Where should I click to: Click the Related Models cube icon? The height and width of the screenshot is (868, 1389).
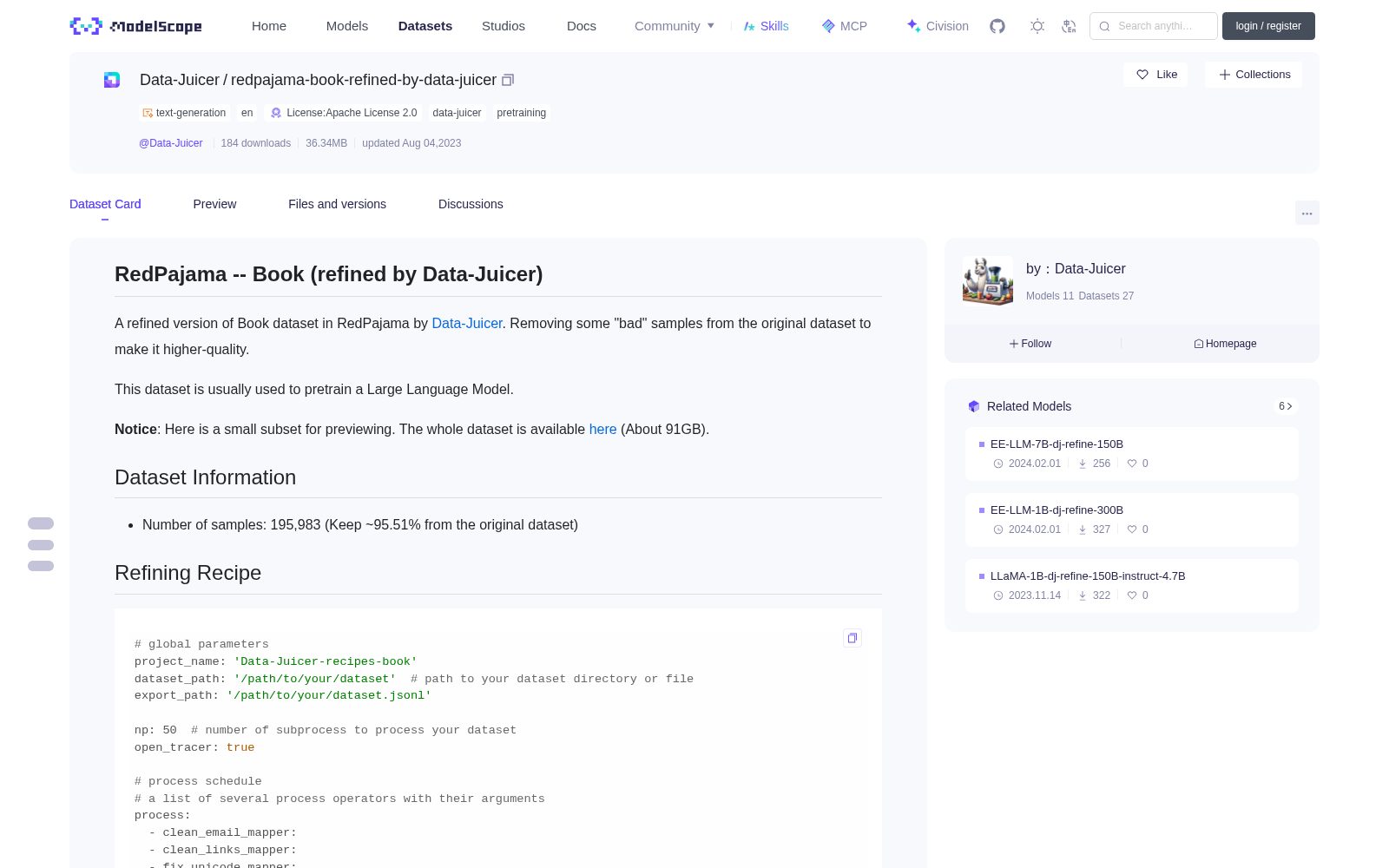click(x=974, y=406)
